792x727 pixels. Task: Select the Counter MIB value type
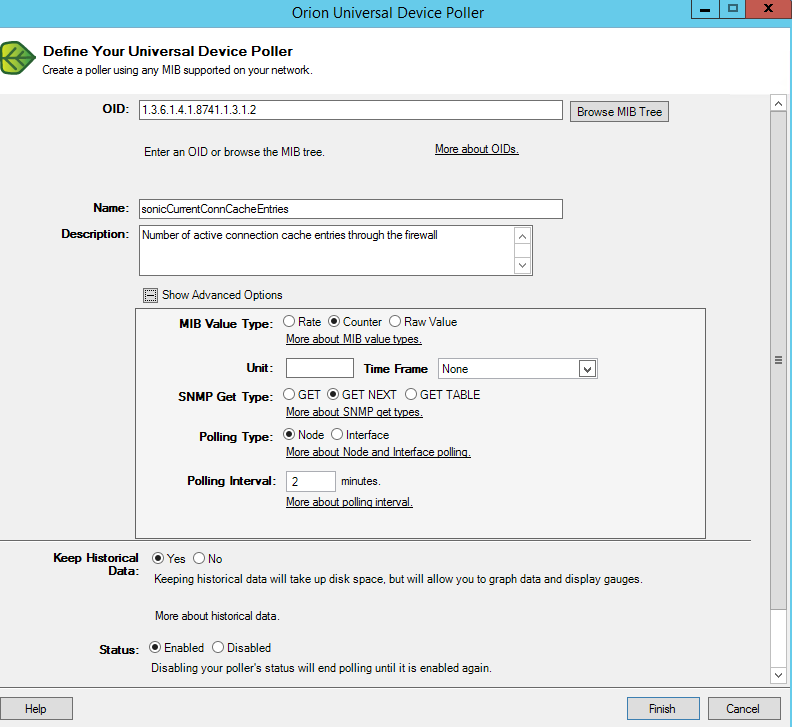point(334,321)
